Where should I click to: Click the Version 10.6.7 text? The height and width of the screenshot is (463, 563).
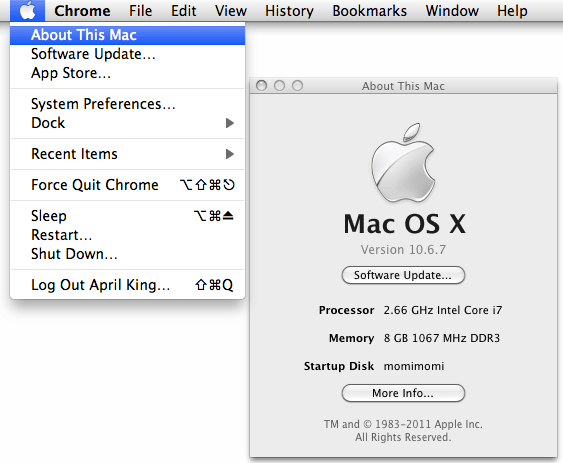403,249
